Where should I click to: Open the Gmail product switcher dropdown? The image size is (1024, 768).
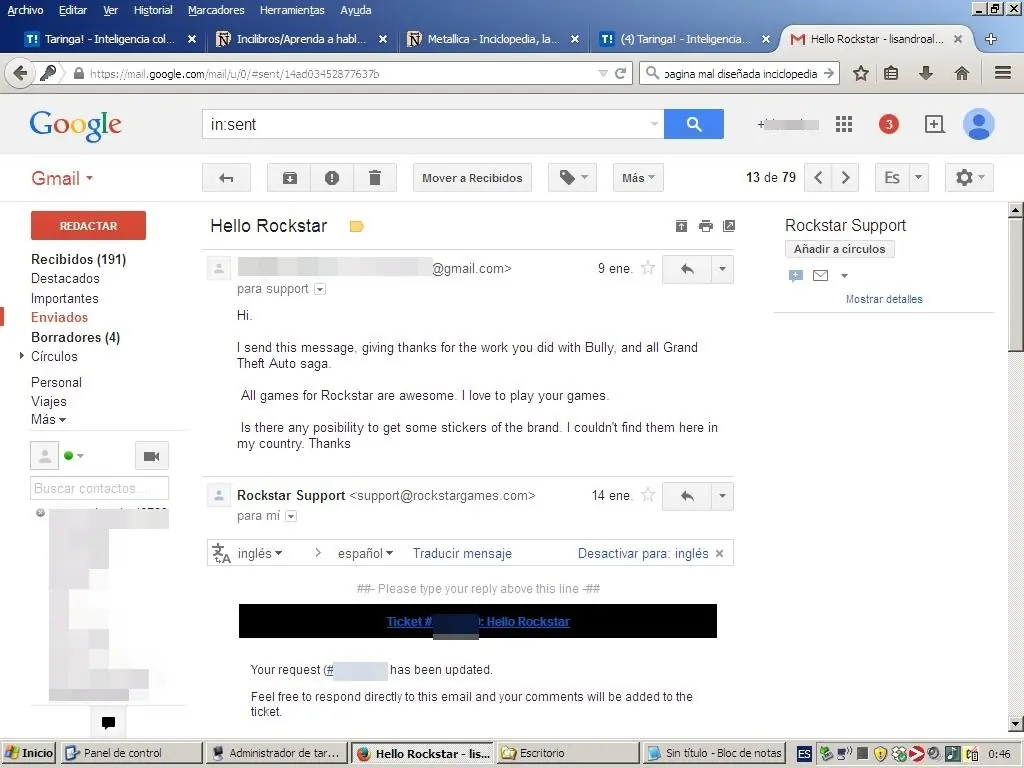62,178
